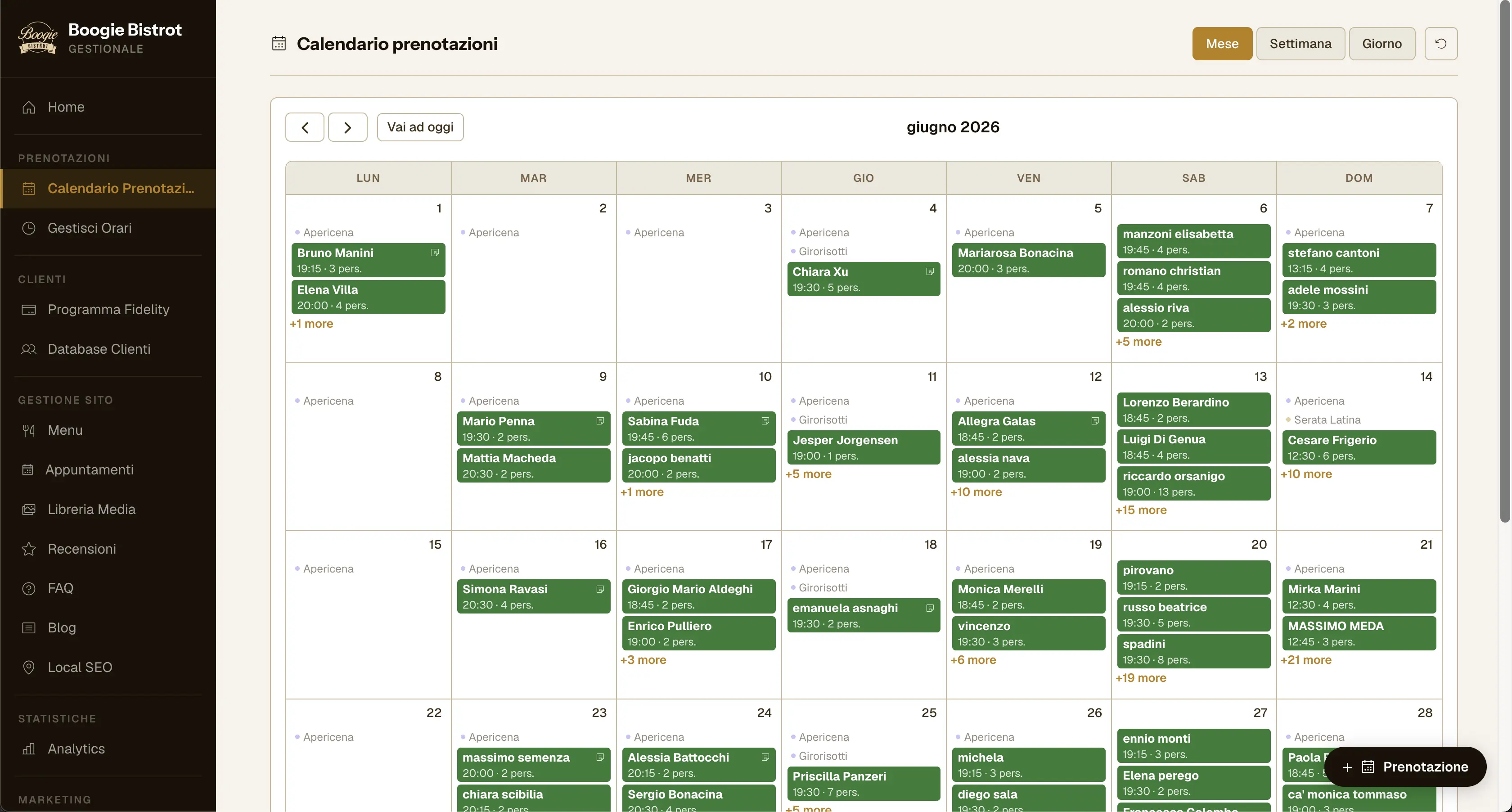This screenshot has height=812, width=1512.
Task: Click the calendar icon beside page title
Action: click(x=279, y=44)
